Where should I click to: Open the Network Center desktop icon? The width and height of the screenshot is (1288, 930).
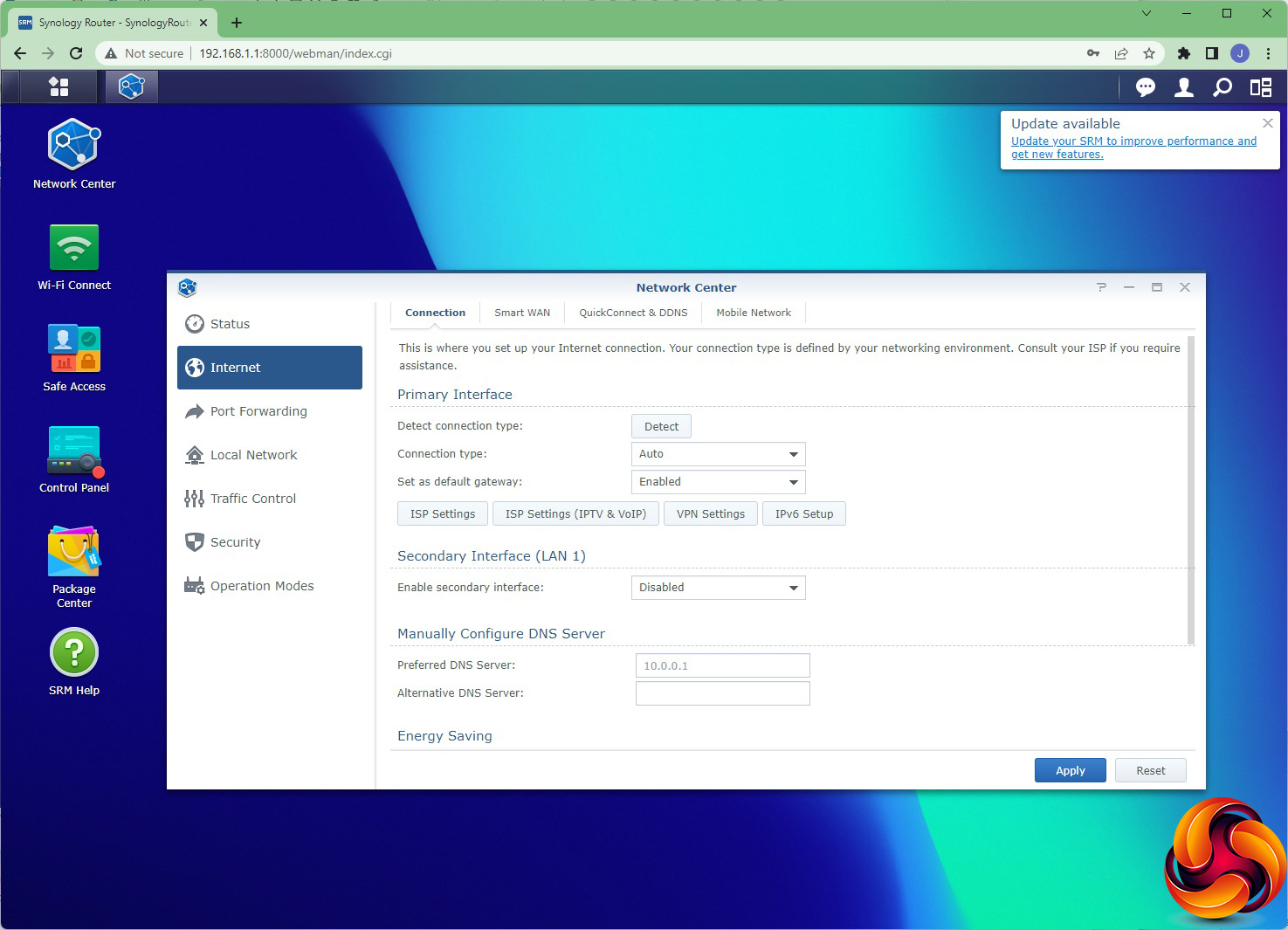pos(74,154)
